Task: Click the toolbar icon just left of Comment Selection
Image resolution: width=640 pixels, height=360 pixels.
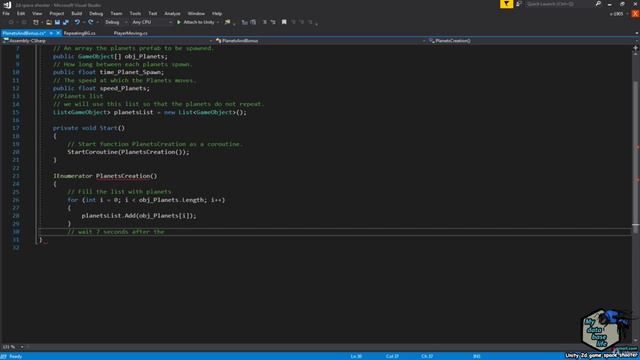Action: 253,22
